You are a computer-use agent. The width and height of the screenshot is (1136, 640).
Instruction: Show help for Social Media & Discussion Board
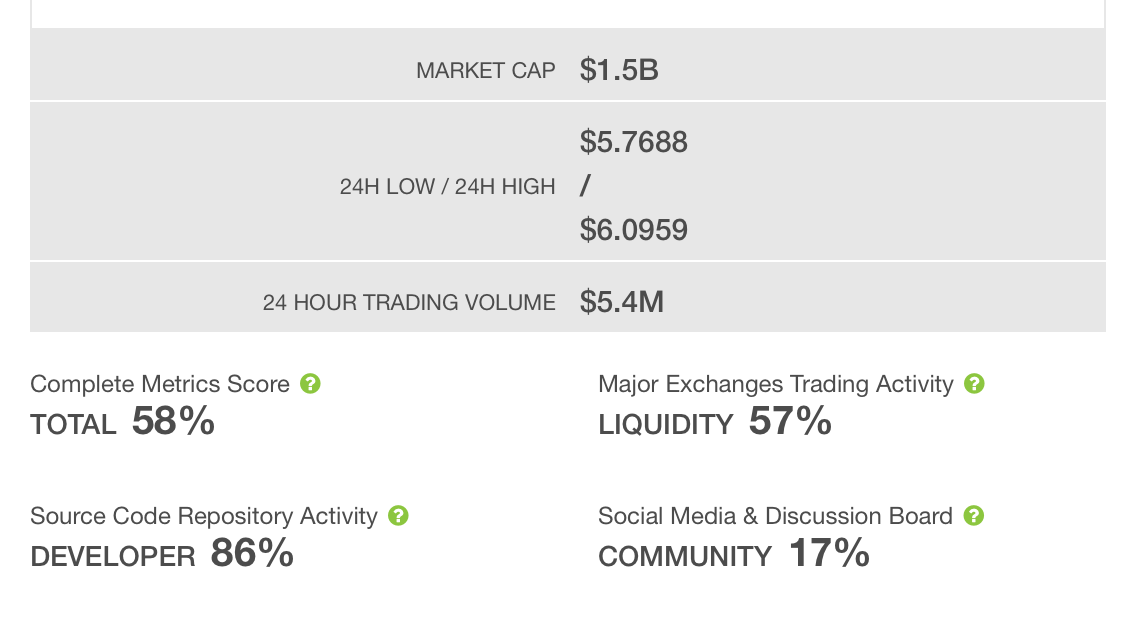[x=974, y=516]
